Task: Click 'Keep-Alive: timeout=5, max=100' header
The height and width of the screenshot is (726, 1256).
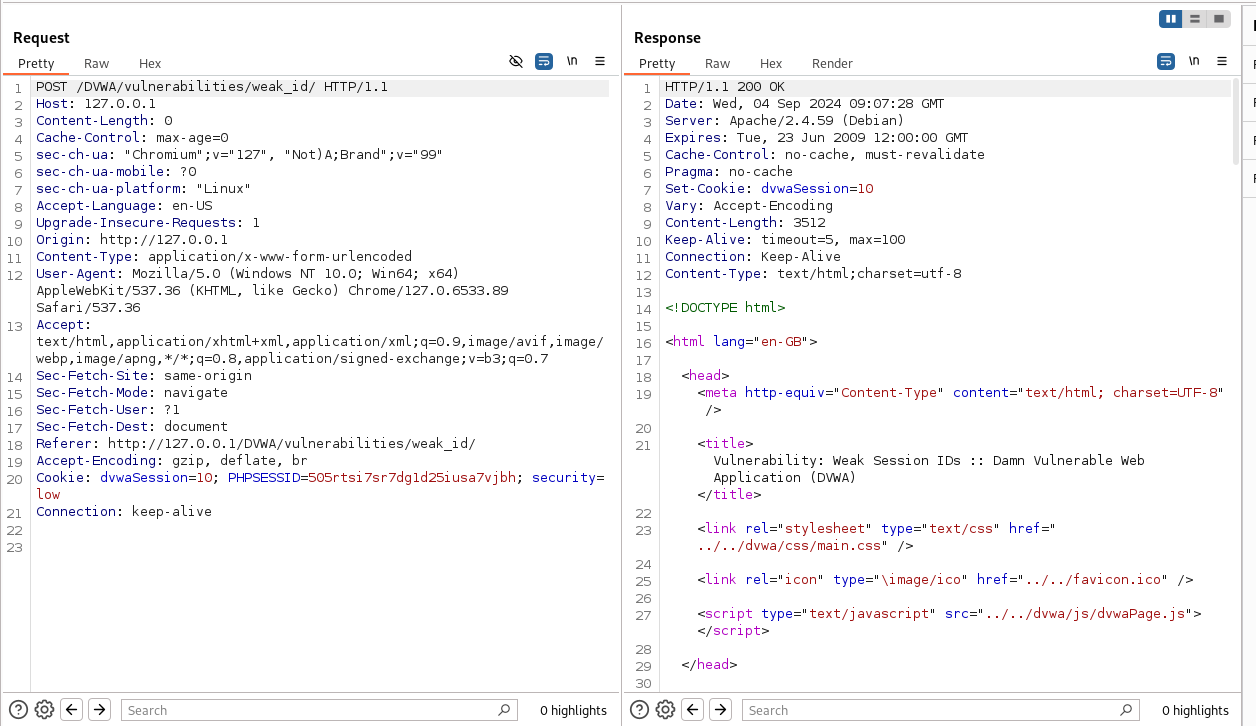Action: [785, 240]
